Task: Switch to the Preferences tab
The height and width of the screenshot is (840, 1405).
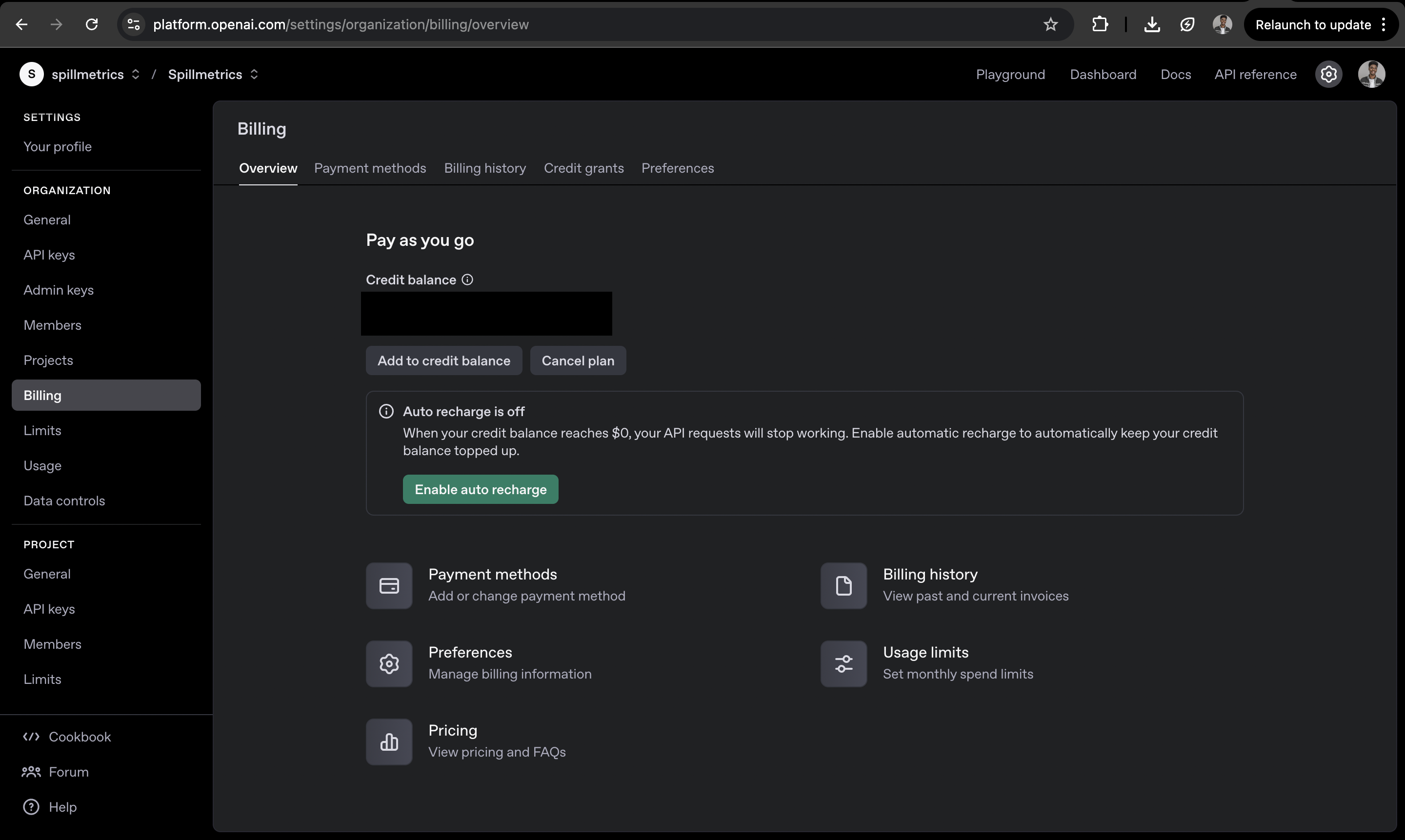Action: tap(678, 168)
